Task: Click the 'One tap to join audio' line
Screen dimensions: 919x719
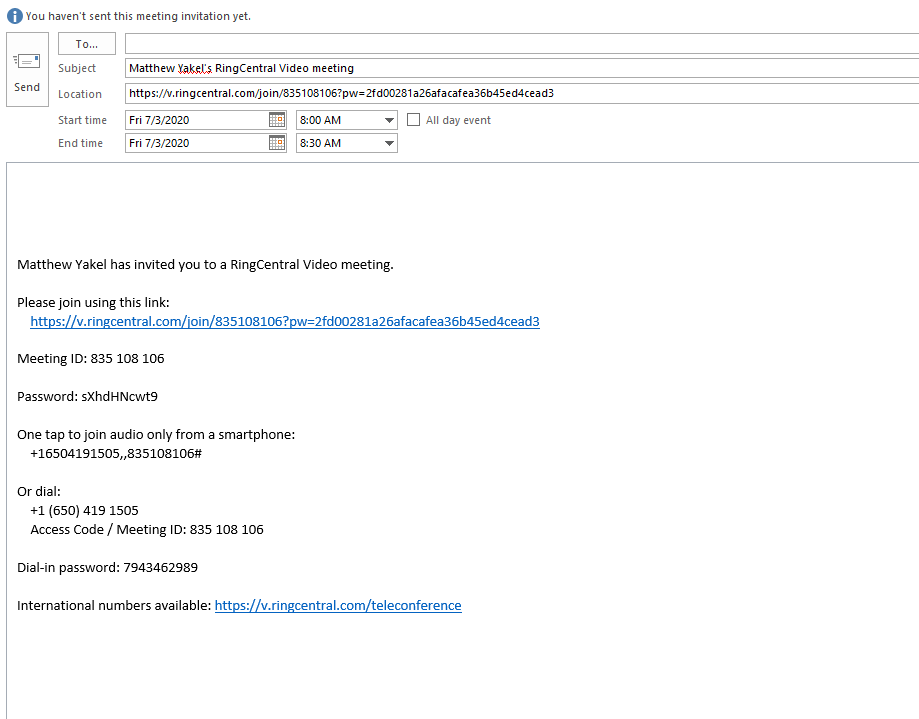Action: point(156,435)
